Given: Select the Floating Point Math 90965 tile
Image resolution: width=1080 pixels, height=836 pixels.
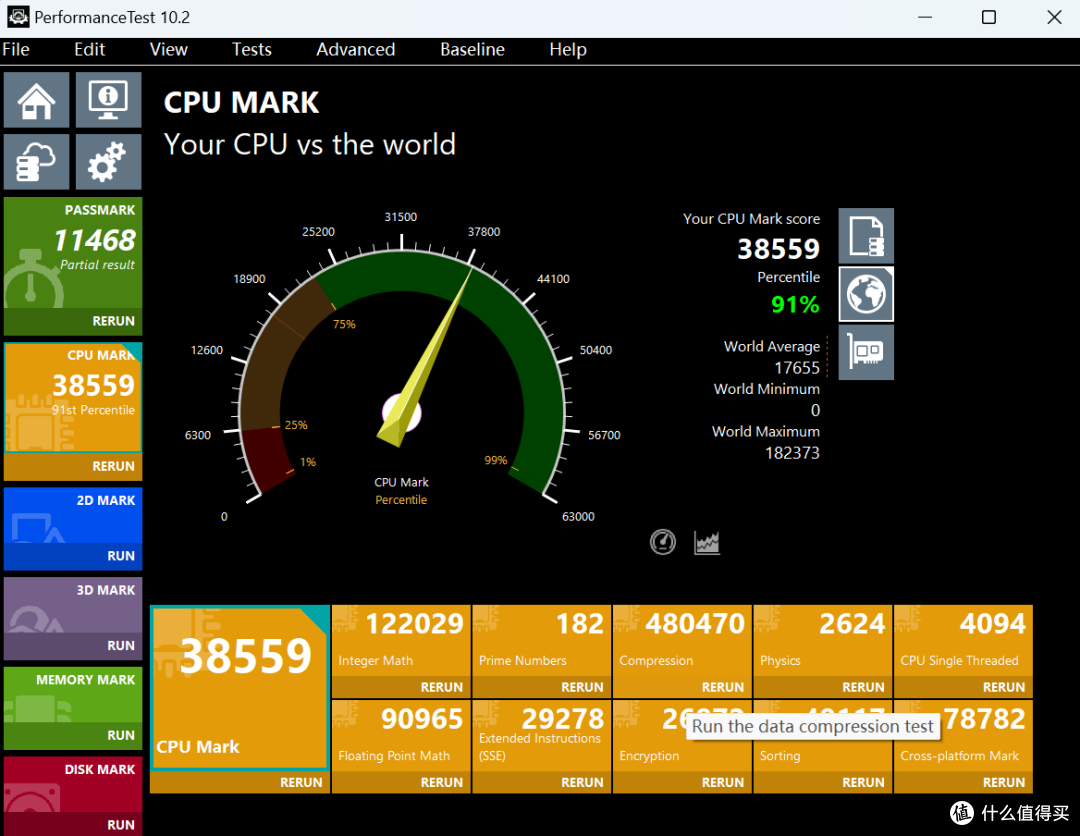Looking at the screenshot, I should [x=401, y=735].
